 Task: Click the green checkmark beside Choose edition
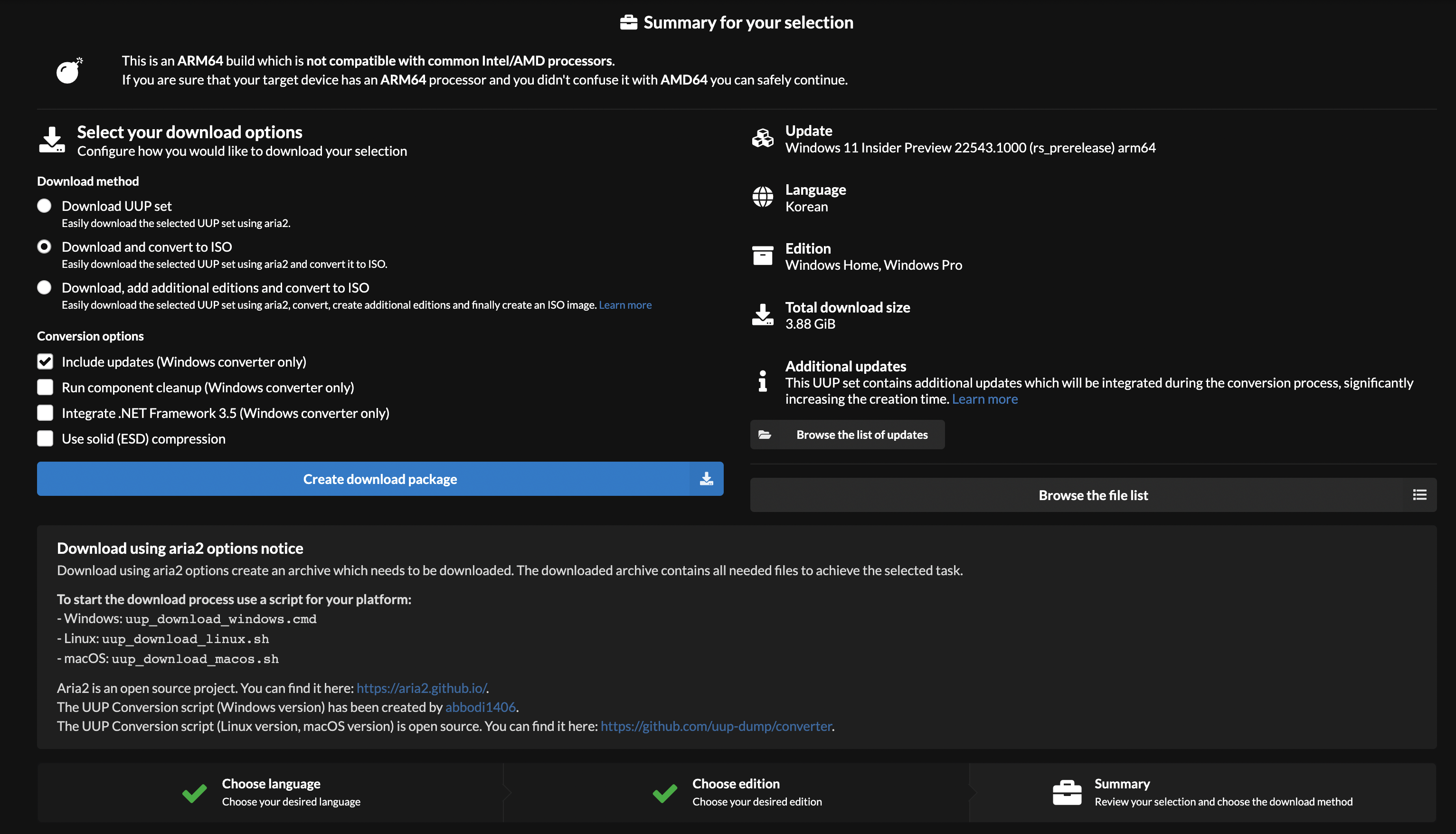tap(664, 793)
